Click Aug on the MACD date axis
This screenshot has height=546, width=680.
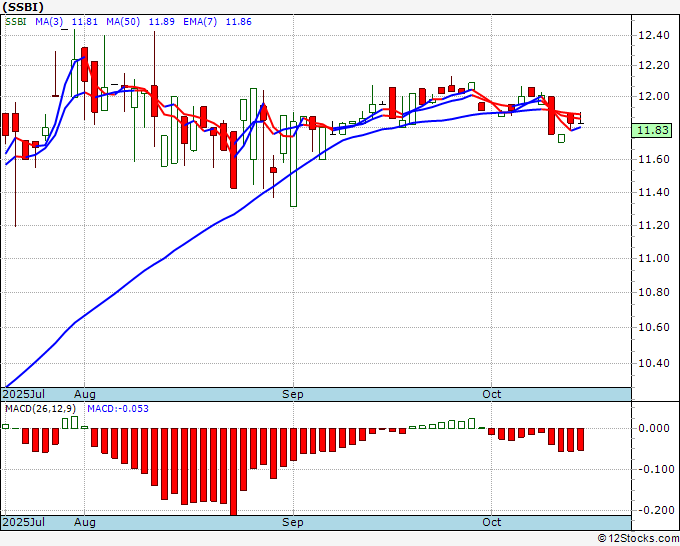tap(85, 522)
